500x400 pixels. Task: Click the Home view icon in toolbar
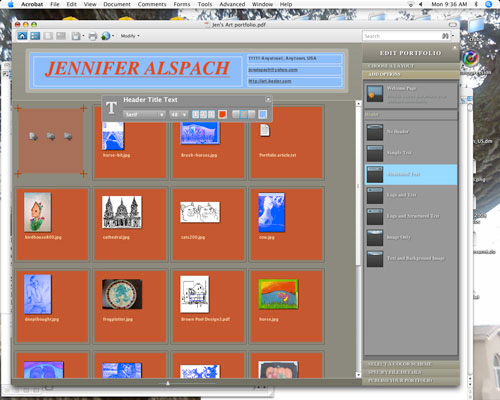tap(22, 36)
